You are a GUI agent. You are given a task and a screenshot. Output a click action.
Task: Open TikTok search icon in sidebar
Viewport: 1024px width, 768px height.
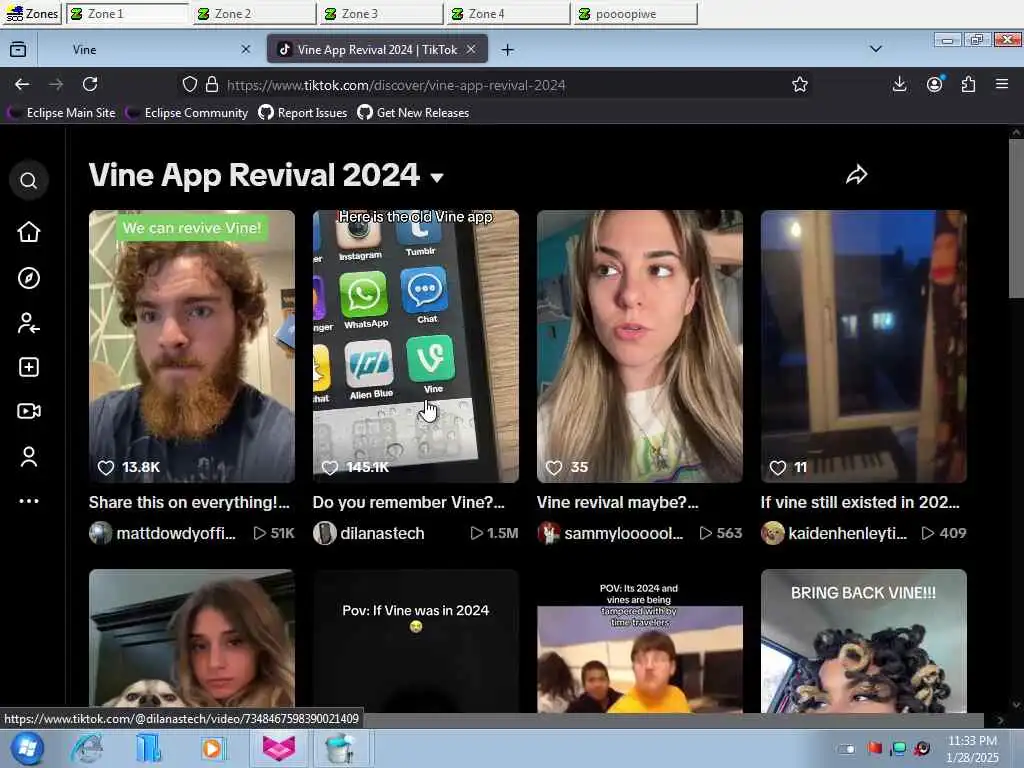point(28,180)
